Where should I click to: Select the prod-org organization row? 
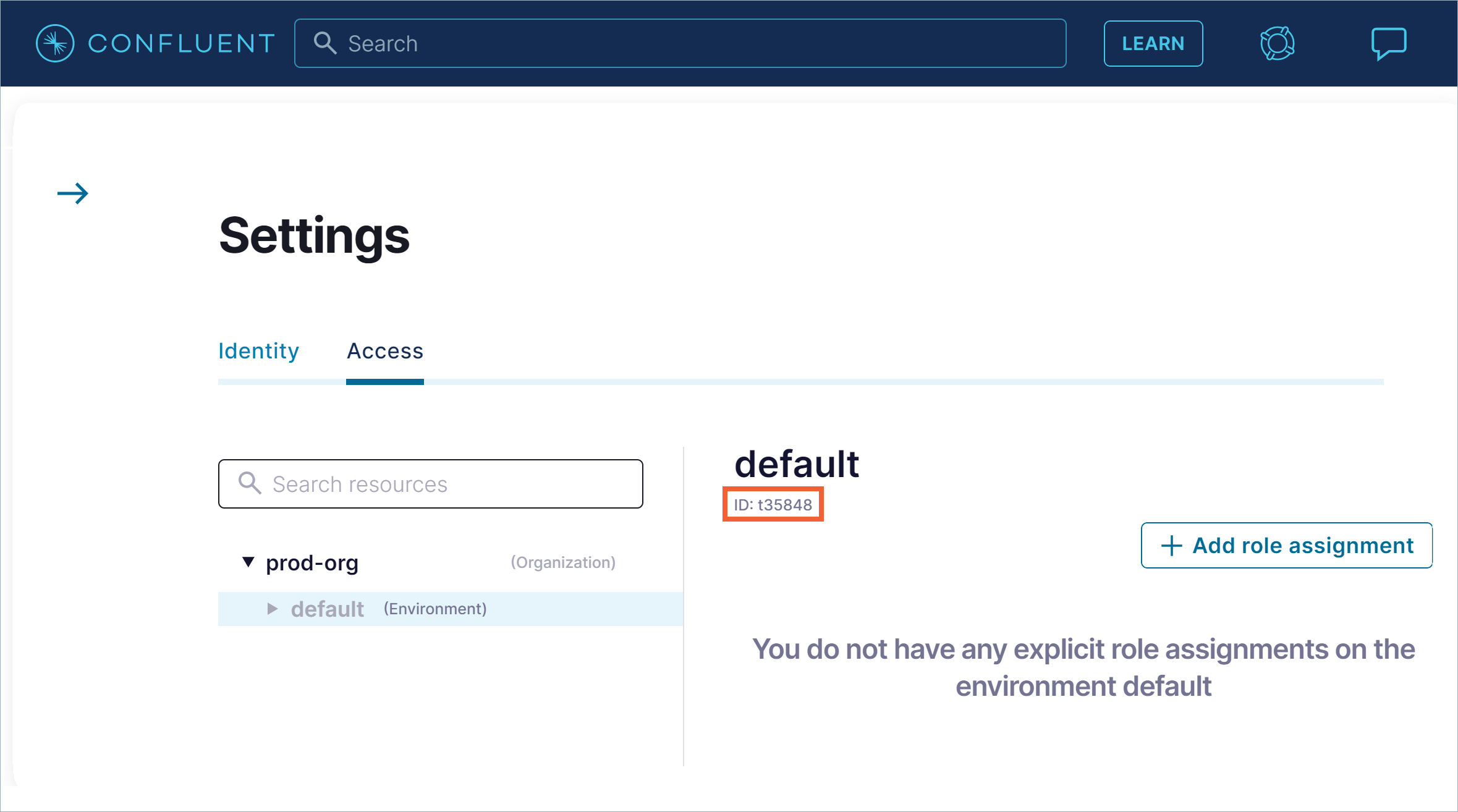tap(312, 562)
